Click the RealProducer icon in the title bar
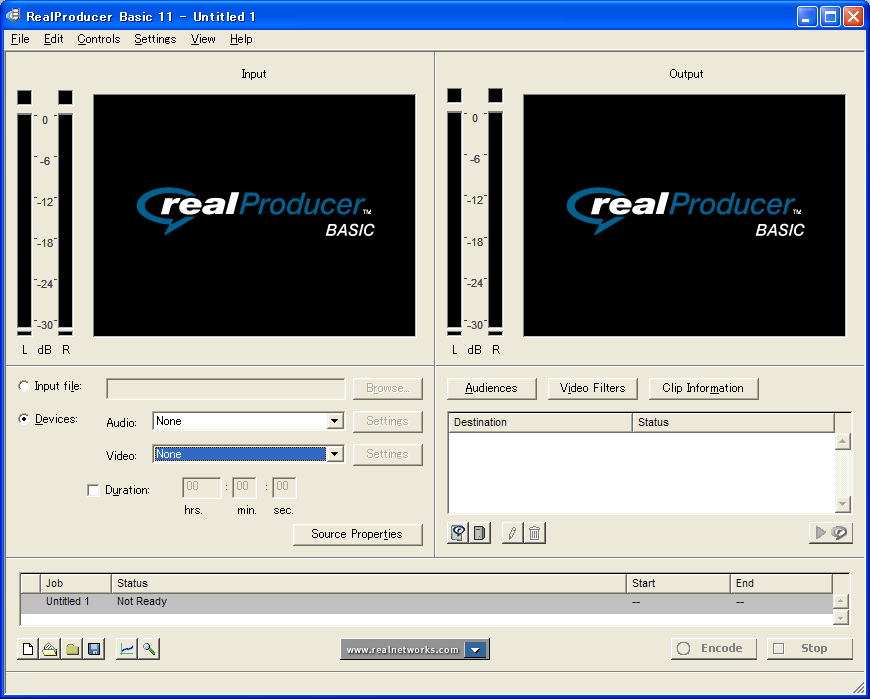870x699 pixels. pyautogui.click(x=13, y=16)
